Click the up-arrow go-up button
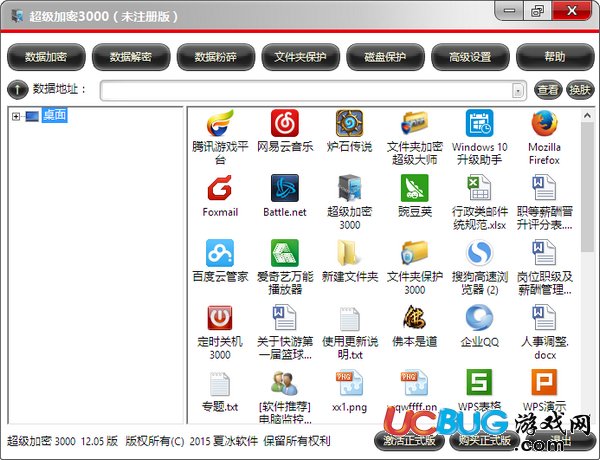The height and width of the screenshot is (460, 600). (18, 90)
